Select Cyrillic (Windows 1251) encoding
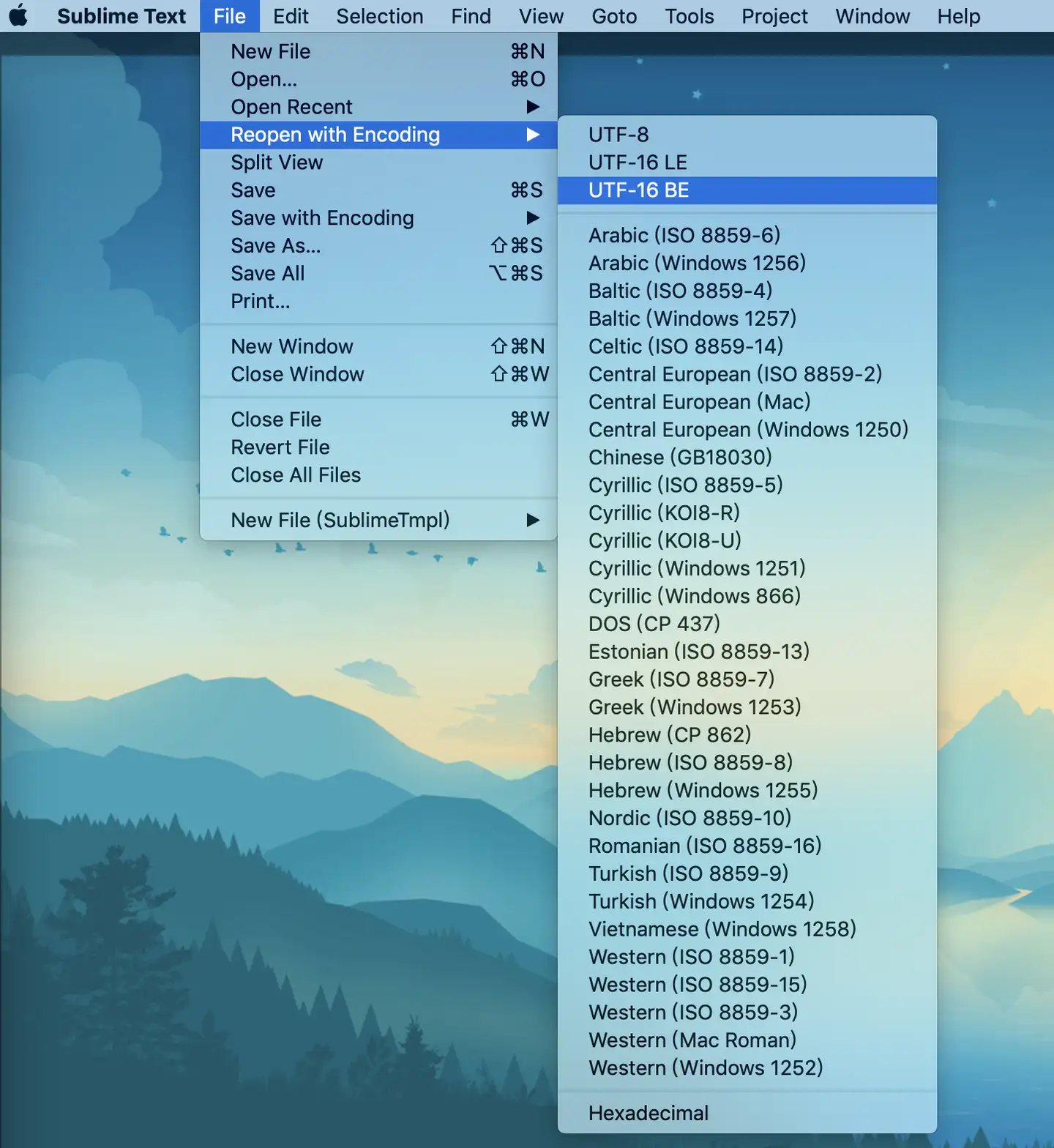 (x=747, y=568)
